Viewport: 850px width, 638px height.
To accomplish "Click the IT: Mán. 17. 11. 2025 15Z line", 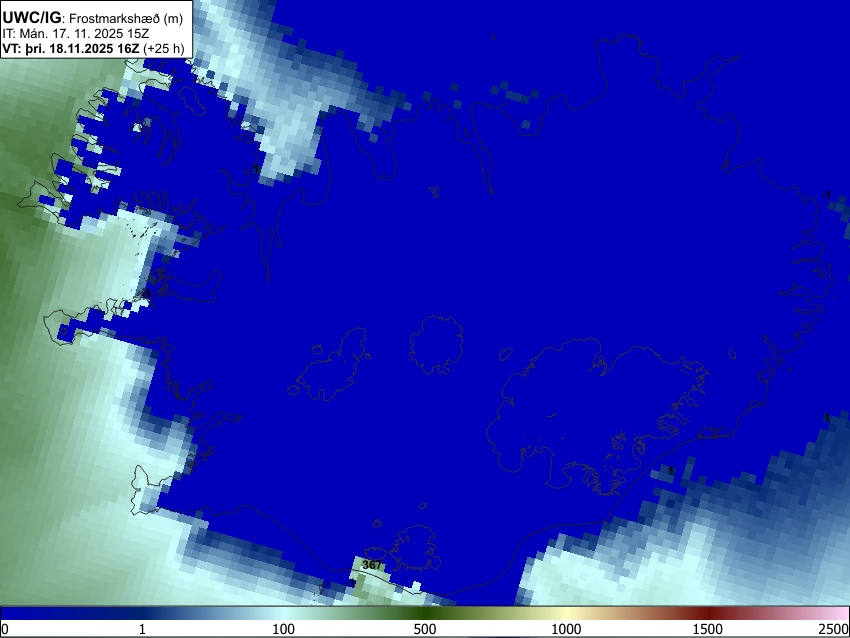I will 75,34.
